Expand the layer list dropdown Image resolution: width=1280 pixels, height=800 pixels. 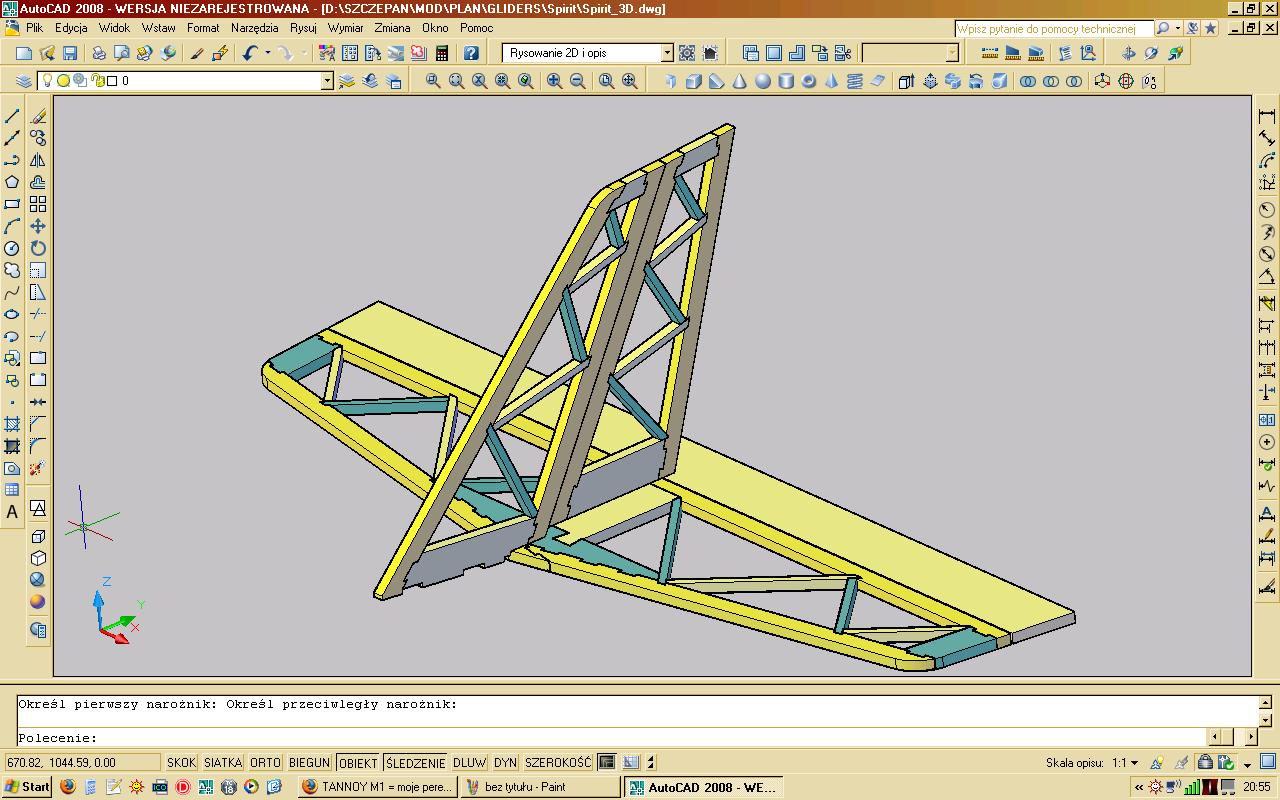coord(327,81)
